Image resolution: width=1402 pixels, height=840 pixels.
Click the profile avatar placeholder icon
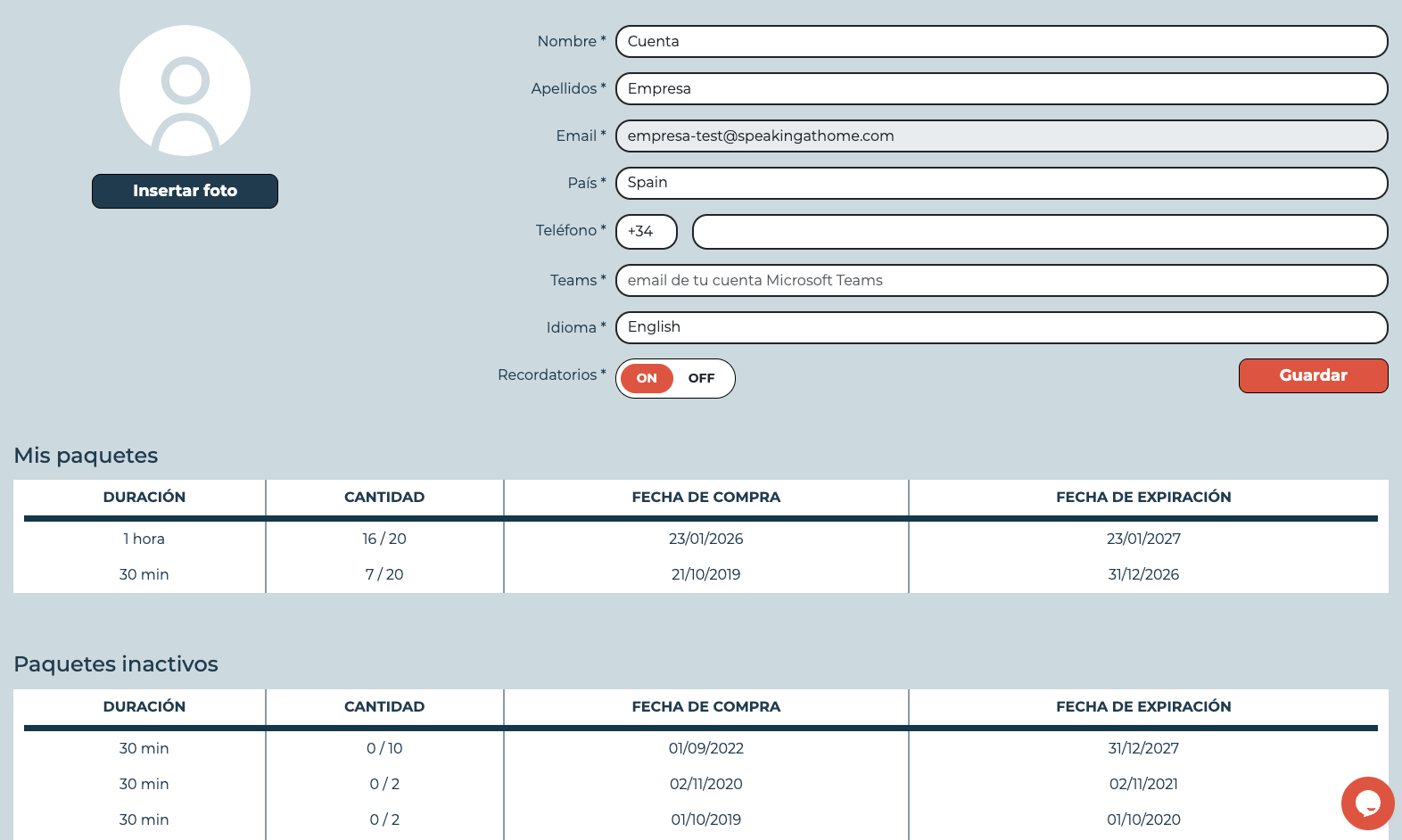click(x=185, y=91)
